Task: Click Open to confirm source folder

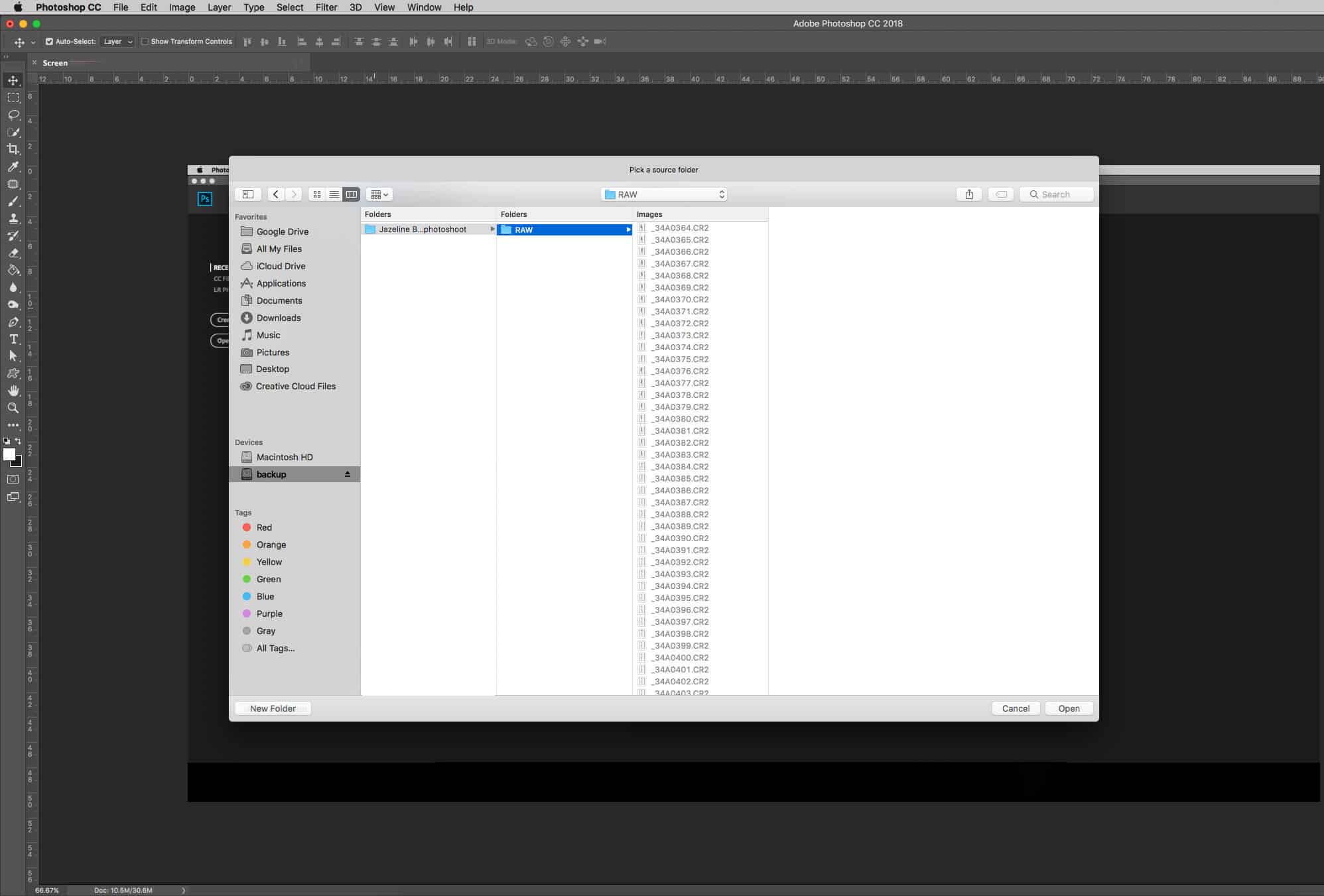Action: pyautogui.click(x=1069, y=708)
